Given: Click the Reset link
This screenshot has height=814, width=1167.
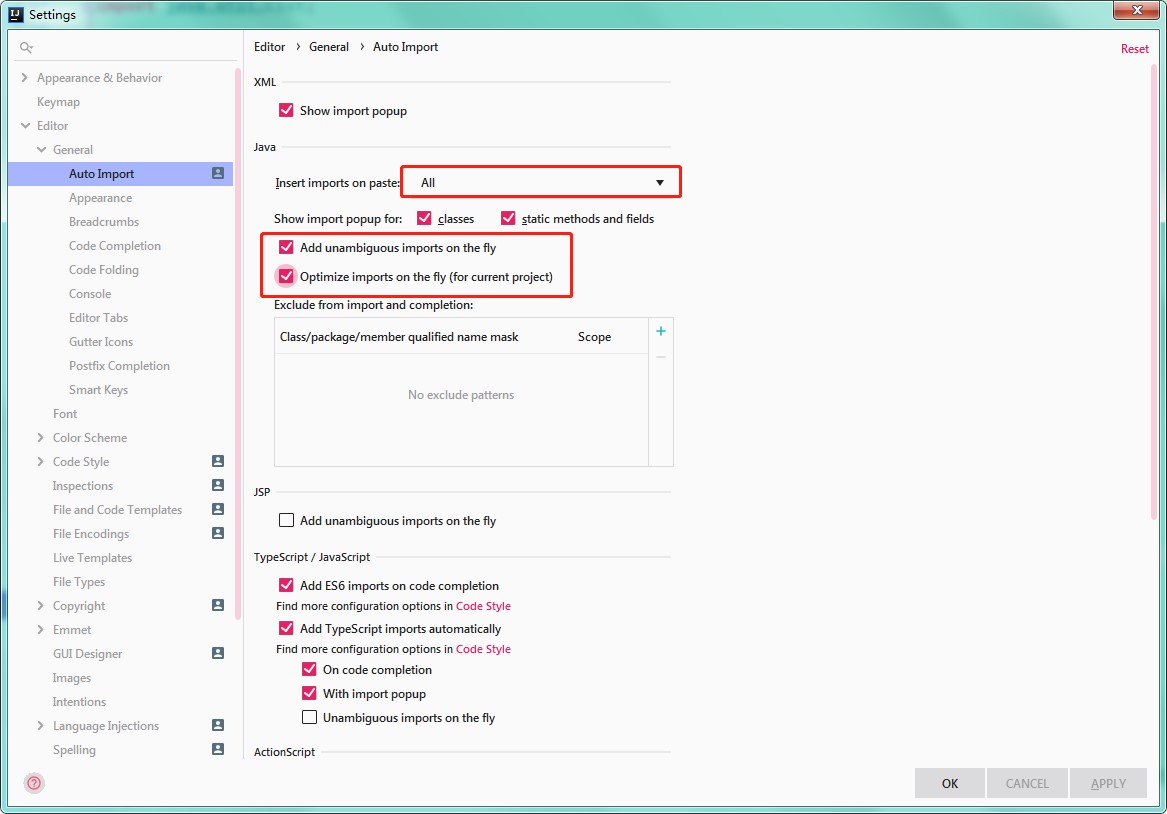Looking at the screenshot, I should tap(1134, 48).
